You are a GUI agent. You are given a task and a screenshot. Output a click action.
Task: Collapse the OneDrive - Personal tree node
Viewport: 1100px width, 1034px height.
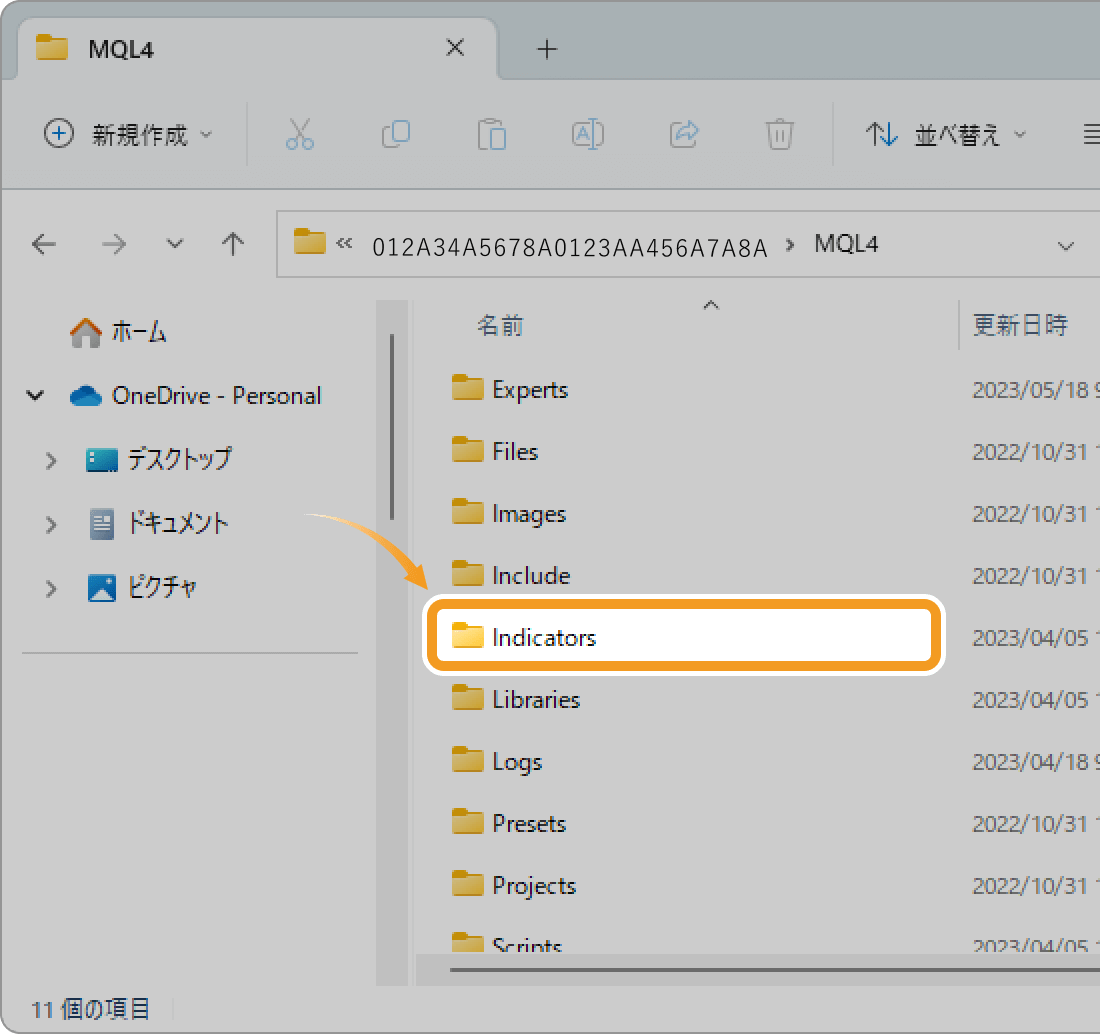[x=35, y=396]
